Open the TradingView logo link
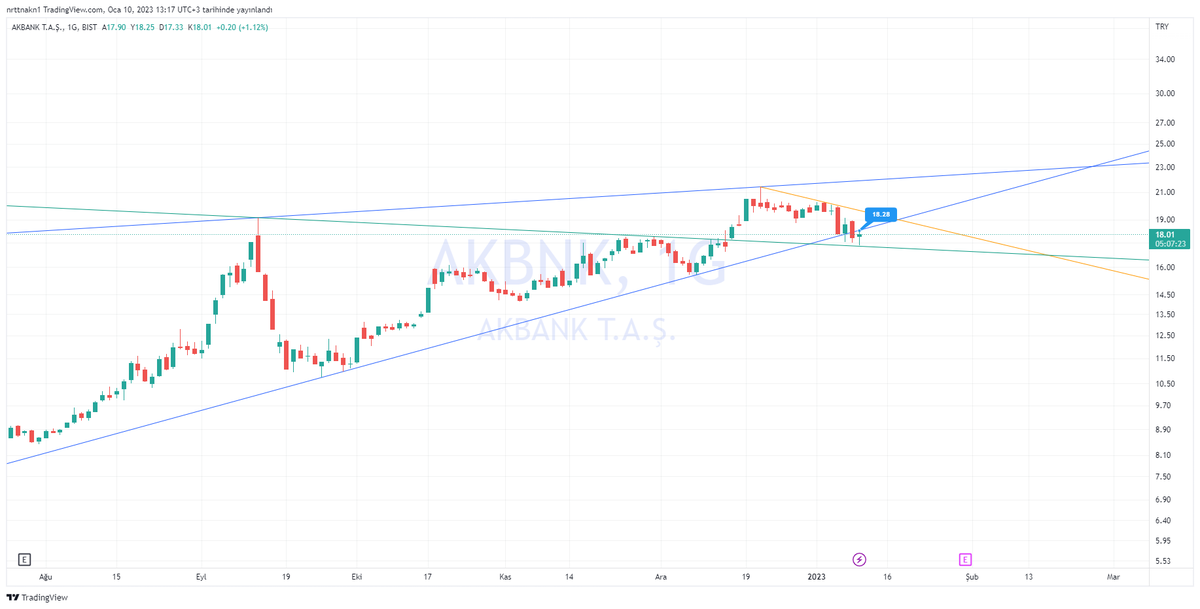This screenshot has width=1200, height=609. click(x=36, y=597)
